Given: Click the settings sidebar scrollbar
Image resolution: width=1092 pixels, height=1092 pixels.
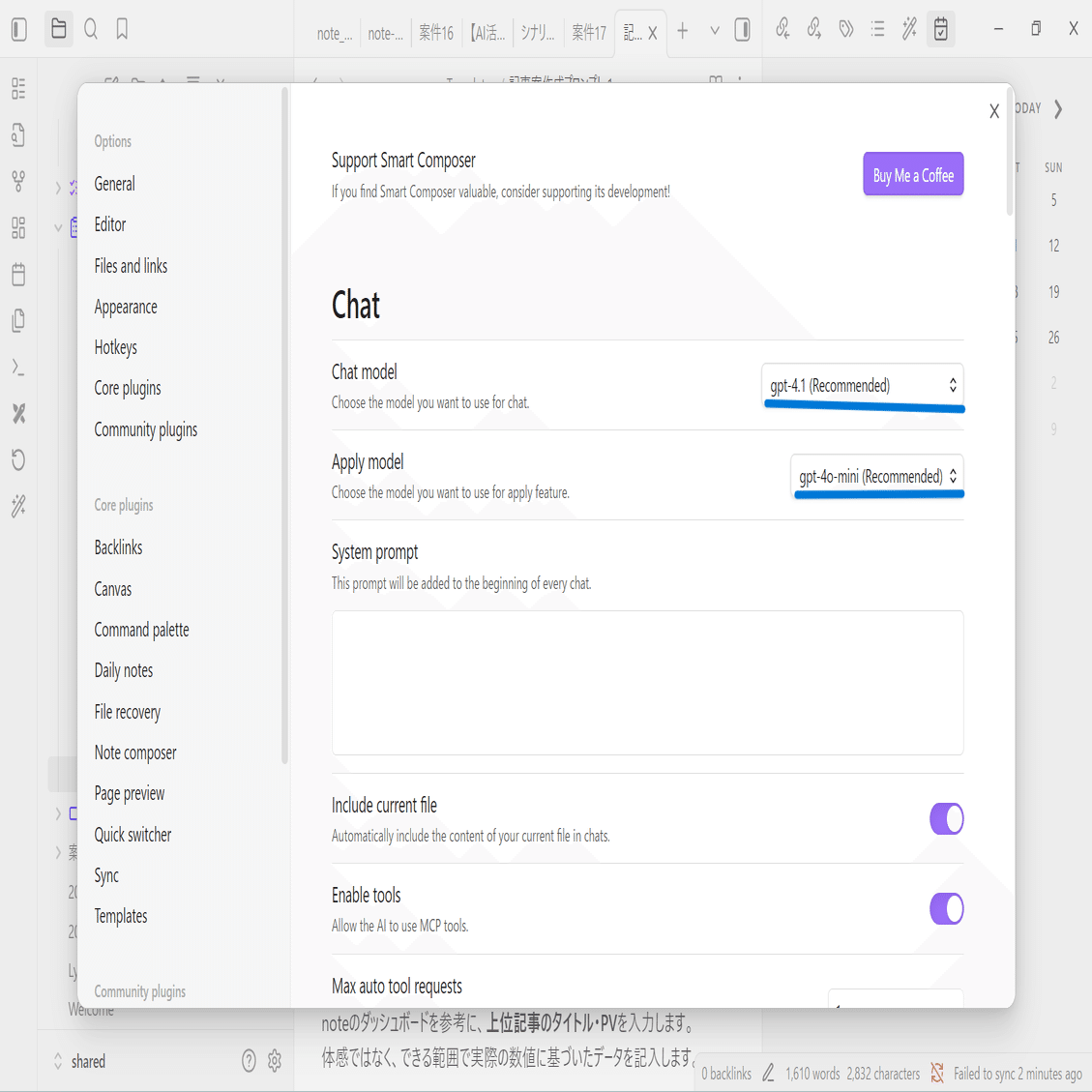Looking at the screenshot, I should (284, 425).
